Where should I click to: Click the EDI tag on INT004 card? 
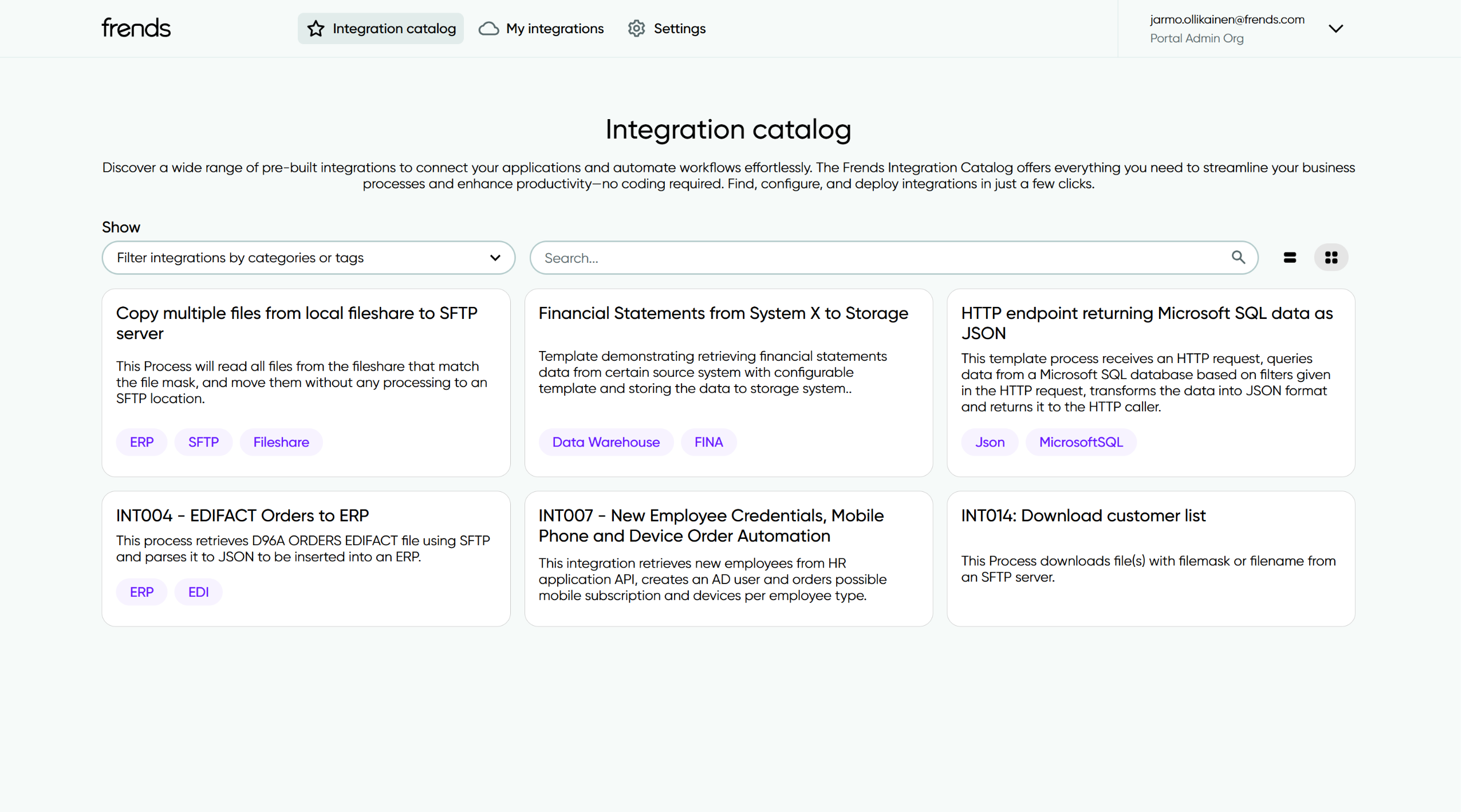pyautogui.click(x=199, y=593)
